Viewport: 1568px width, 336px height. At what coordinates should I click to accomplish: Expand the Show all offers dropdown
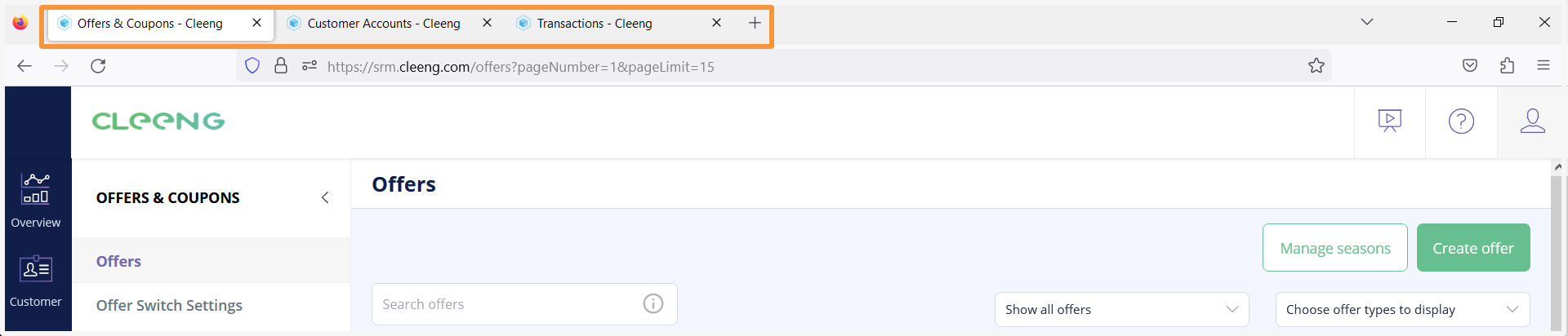[1121, 310]
